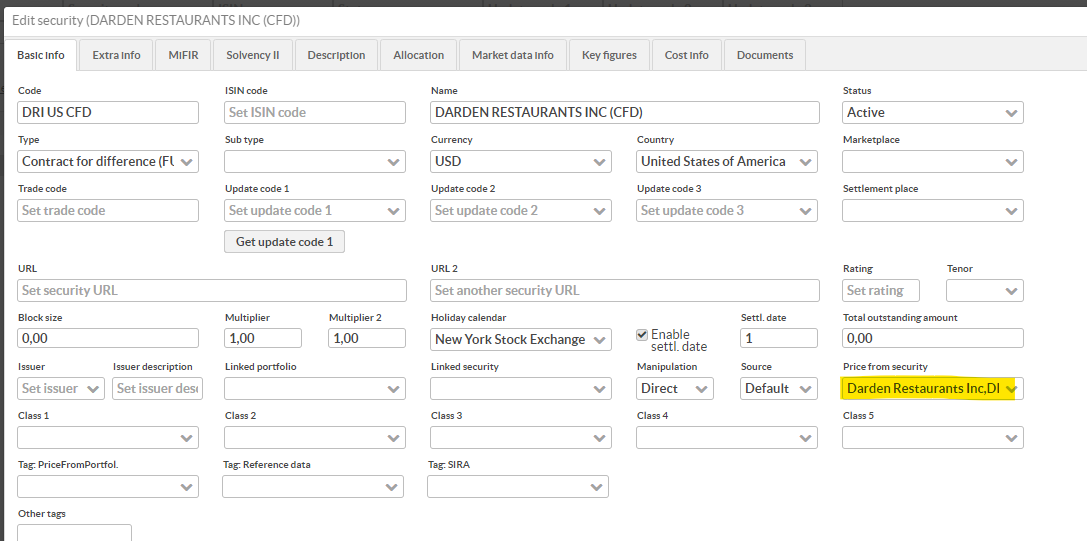Expand the Type dropdown Contract for difference
Image resolution: width=1087 pixels, height=541 pixels.
tap(108, 162)
